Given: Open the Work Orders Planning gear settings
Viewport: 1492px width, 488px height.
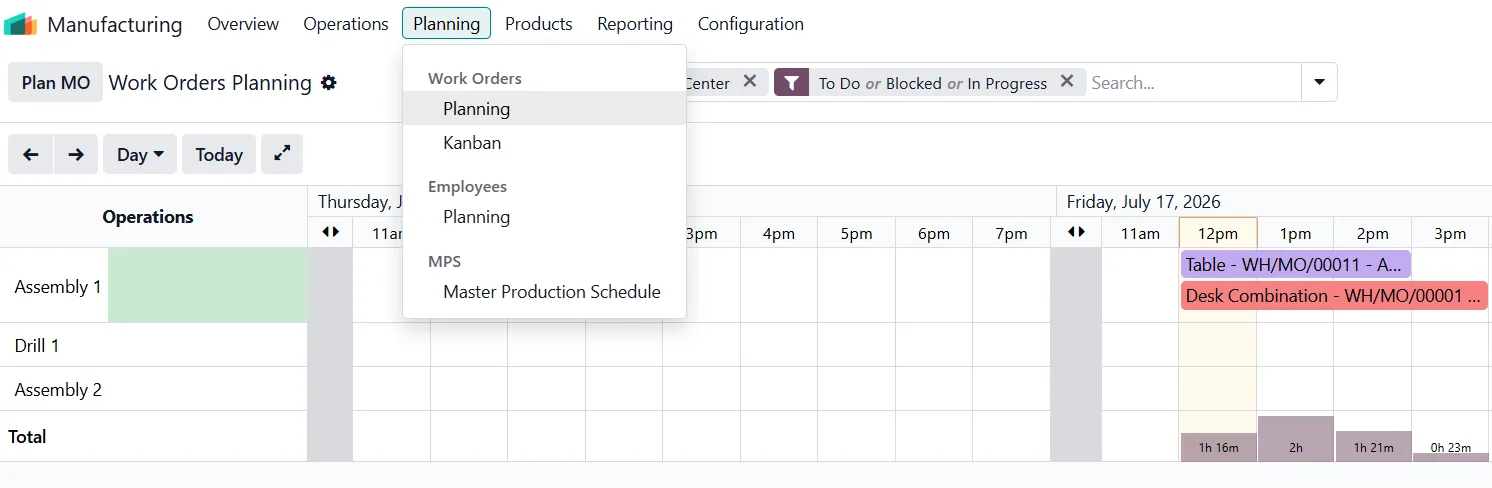Looking at the screenshot, I should pos(329,83).
